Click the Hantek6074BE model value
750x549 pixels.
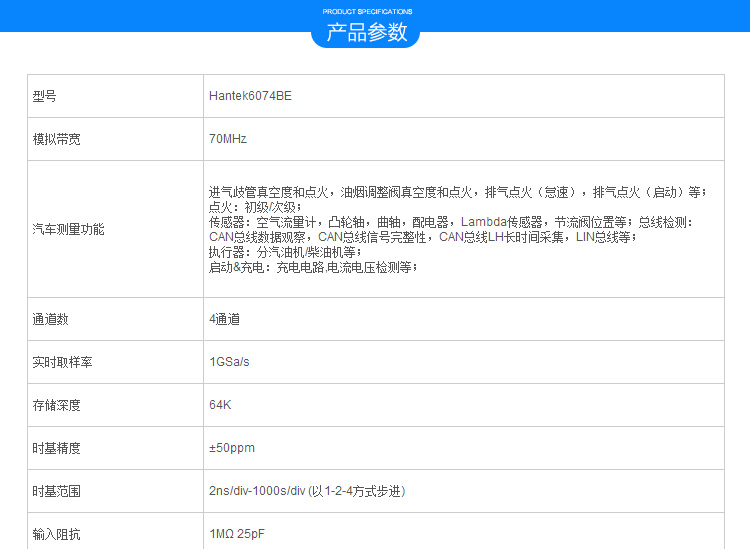250,96
